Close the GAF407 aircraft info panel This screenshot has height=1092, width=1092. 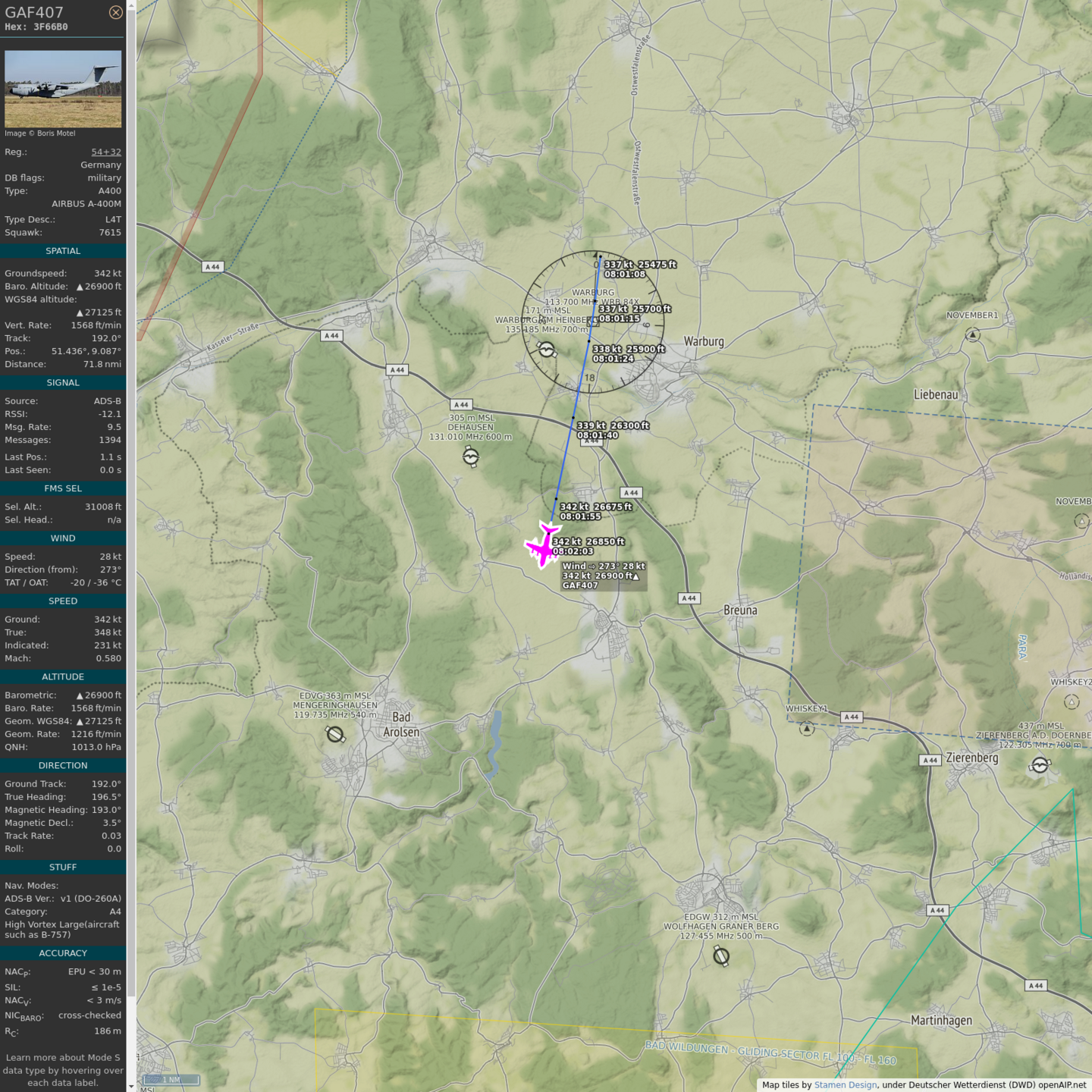pyautogui.click(x=115, y=12)
